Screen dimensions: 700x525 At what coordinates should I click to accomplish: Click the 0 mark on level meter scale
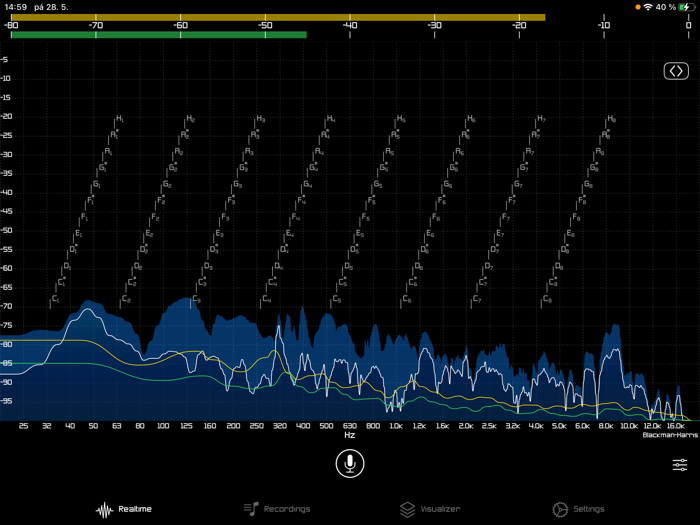point(688,25)
